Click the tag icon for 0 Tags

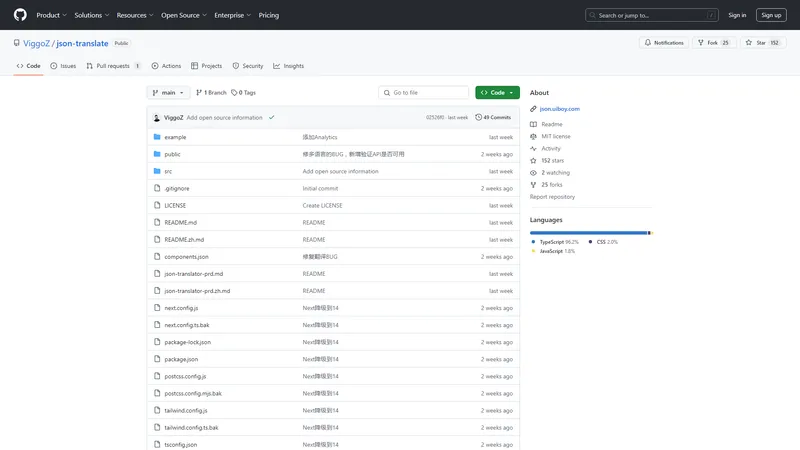[234, 92]
